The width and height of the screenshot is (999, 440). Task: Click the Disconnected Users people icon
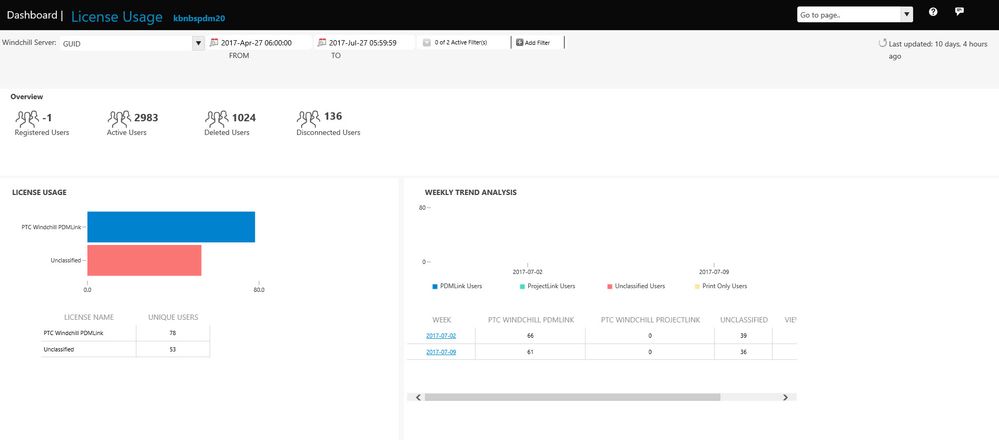coord(308,118)
